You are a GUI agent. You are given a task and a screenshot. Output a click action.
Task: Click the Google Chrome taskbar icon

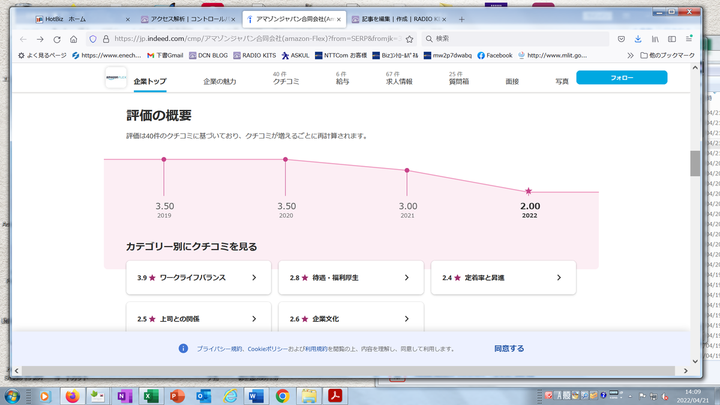point(283,396)
